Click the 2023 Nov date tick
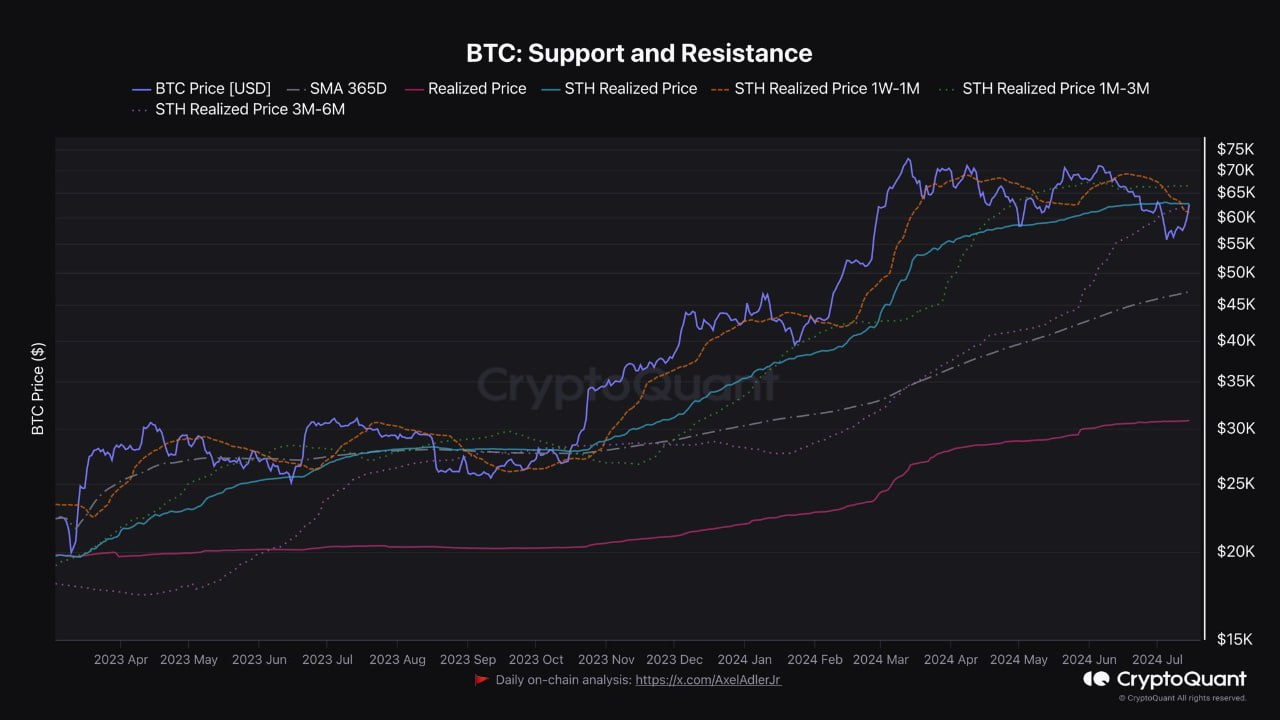 click(x=606, y=660)
